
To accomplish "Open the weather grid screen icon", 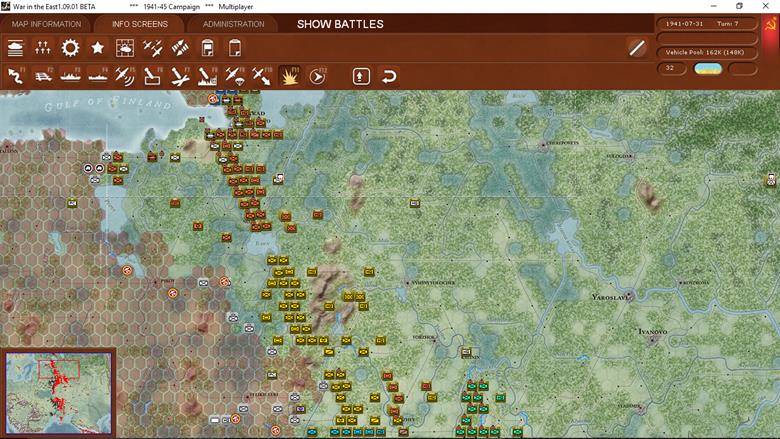I will click(124, 48).
